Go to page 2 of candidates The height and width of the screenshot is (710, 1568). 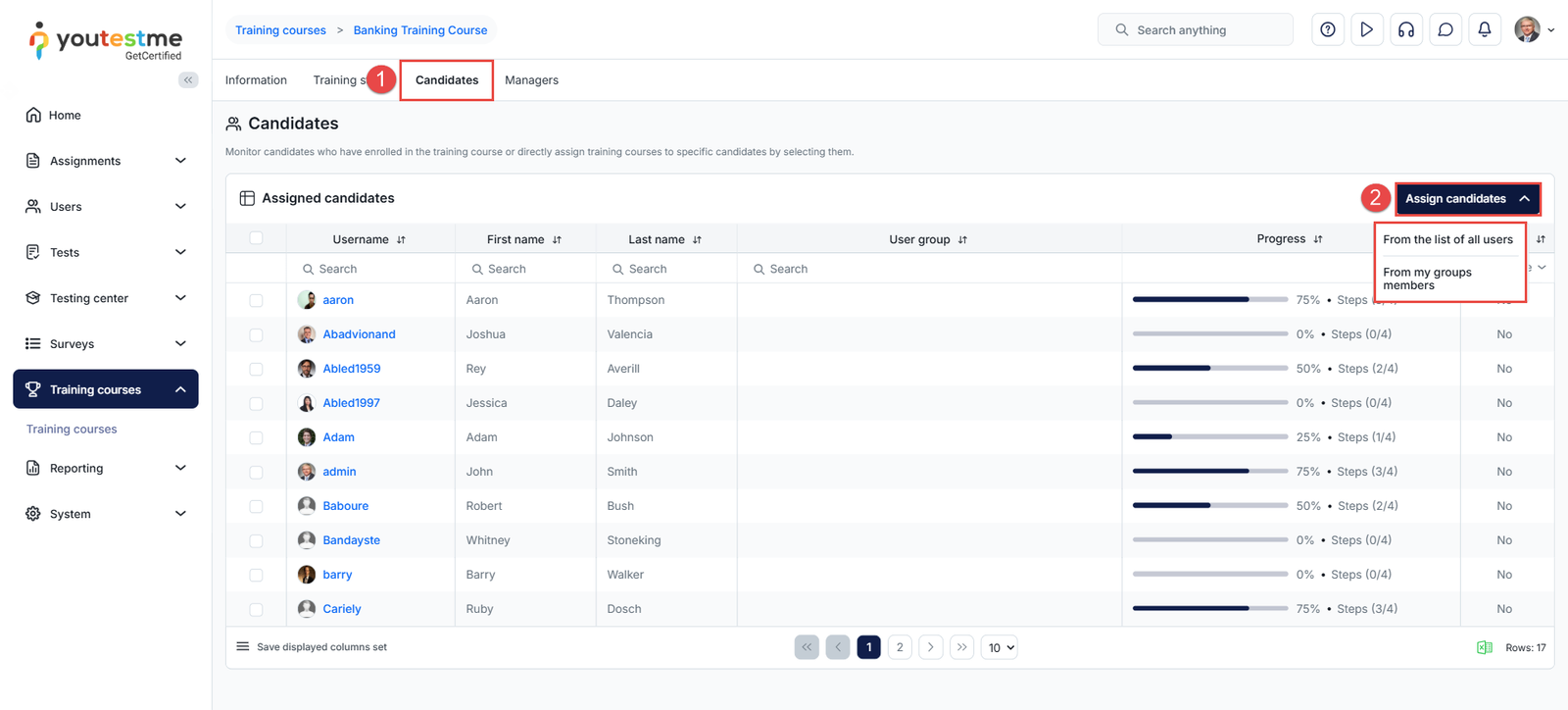(900, 647)
